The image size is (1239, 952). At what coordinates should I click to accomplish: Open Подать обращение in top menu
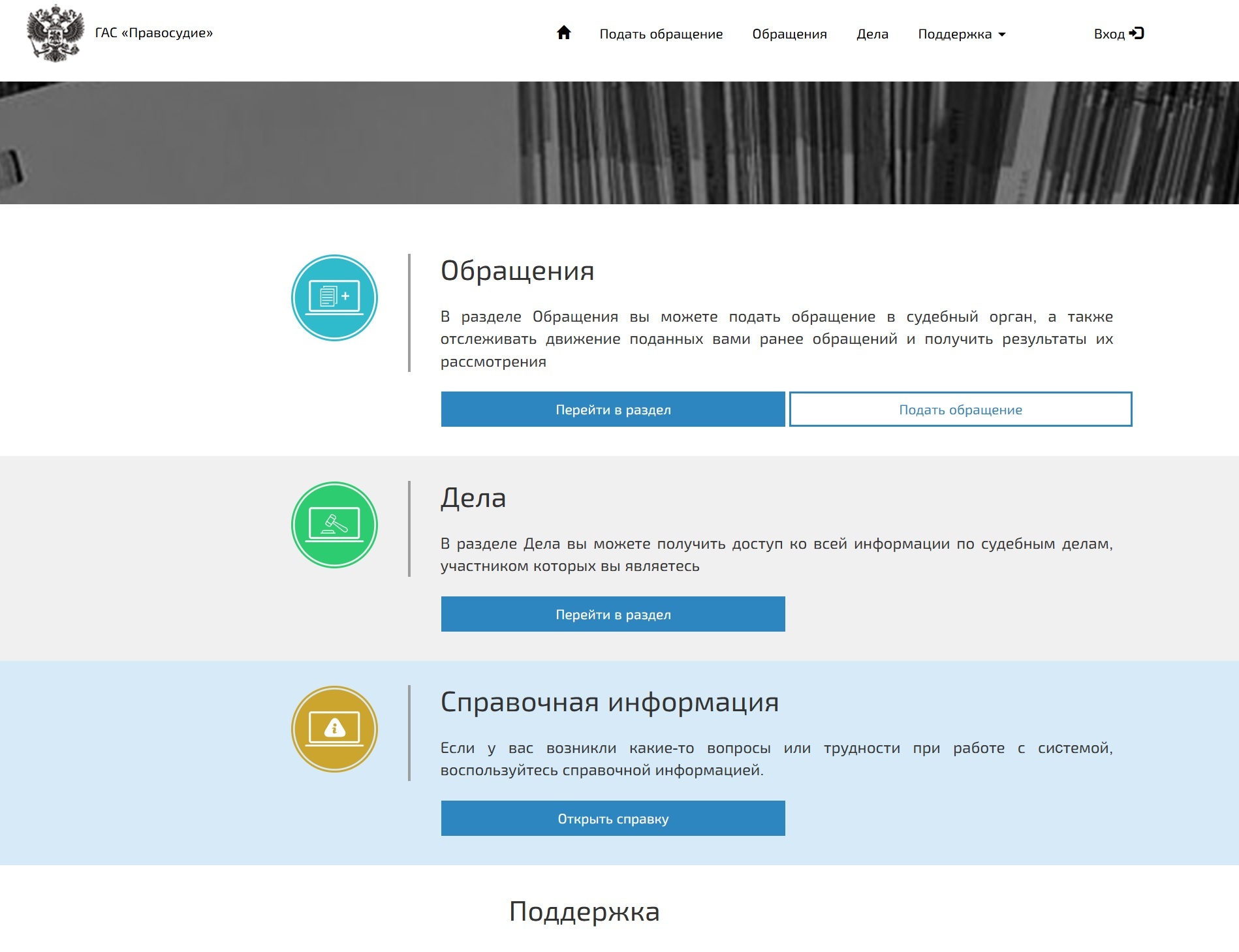(661, 34)
